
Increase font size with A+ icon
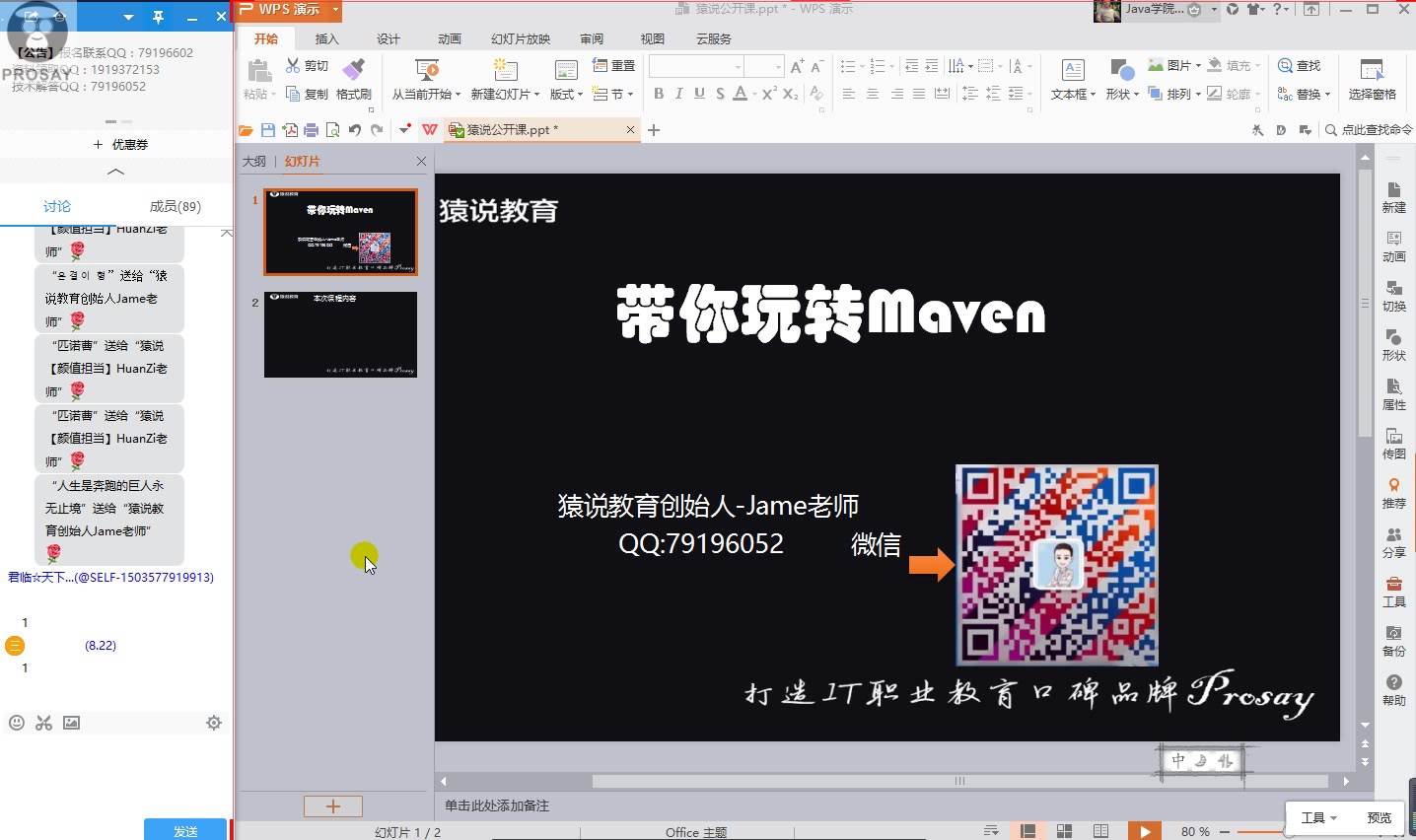pyautogui.click(x=797, y=66)
